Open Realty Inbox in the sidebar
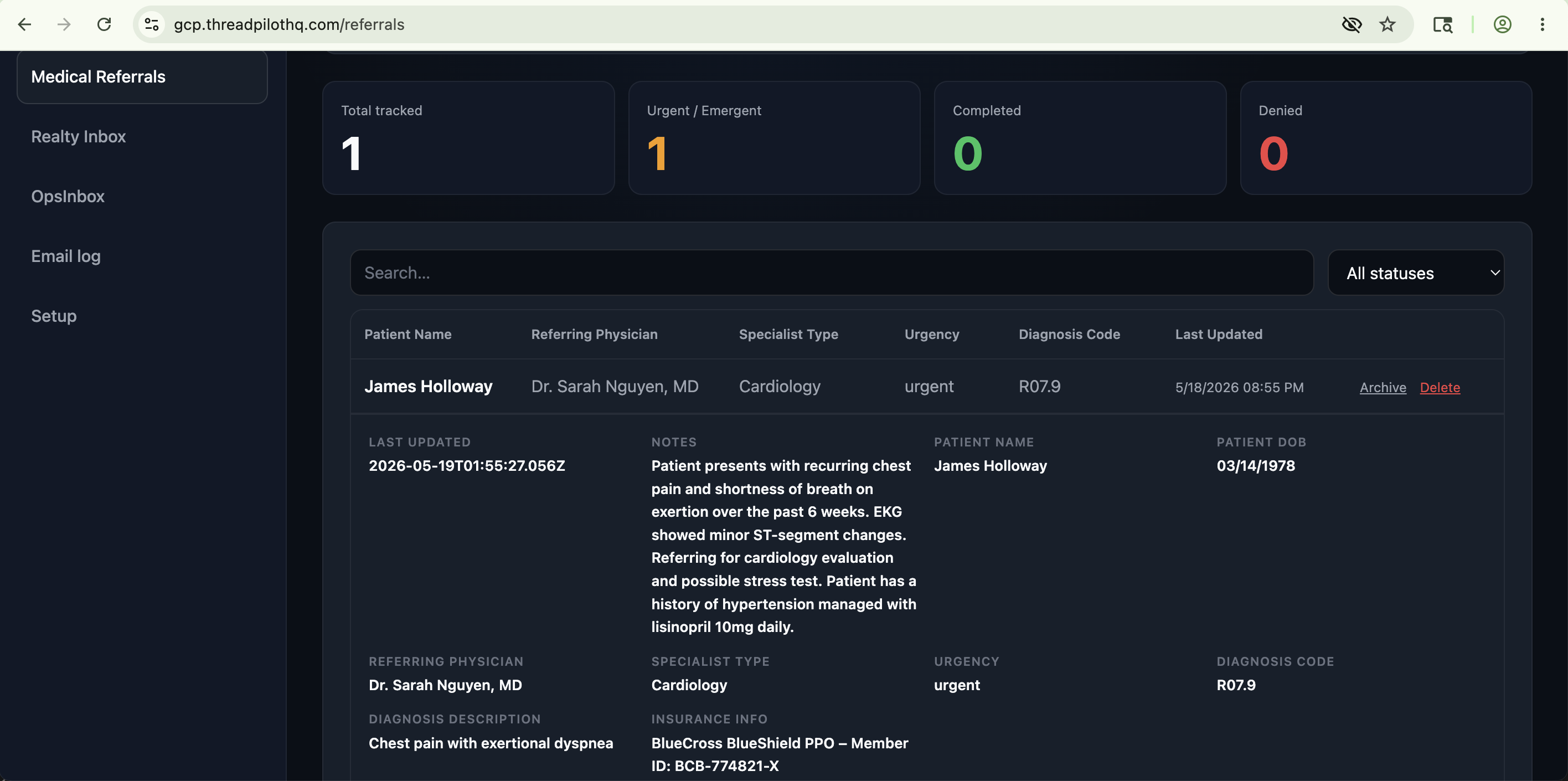Viewport: 1568px width, 781px height. pos(79,136)
